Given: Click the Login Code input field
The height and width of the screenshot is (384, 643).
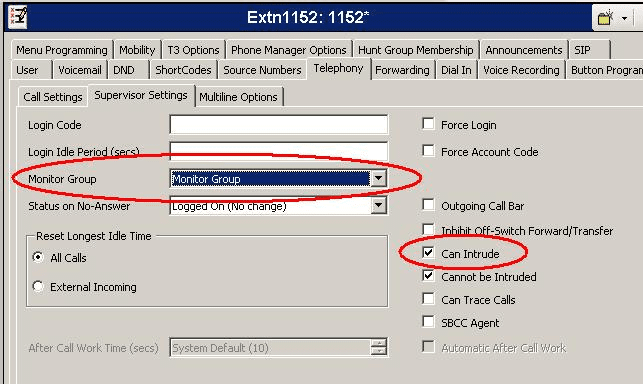Looking at the screenshot, I should [x=278, y=124].
